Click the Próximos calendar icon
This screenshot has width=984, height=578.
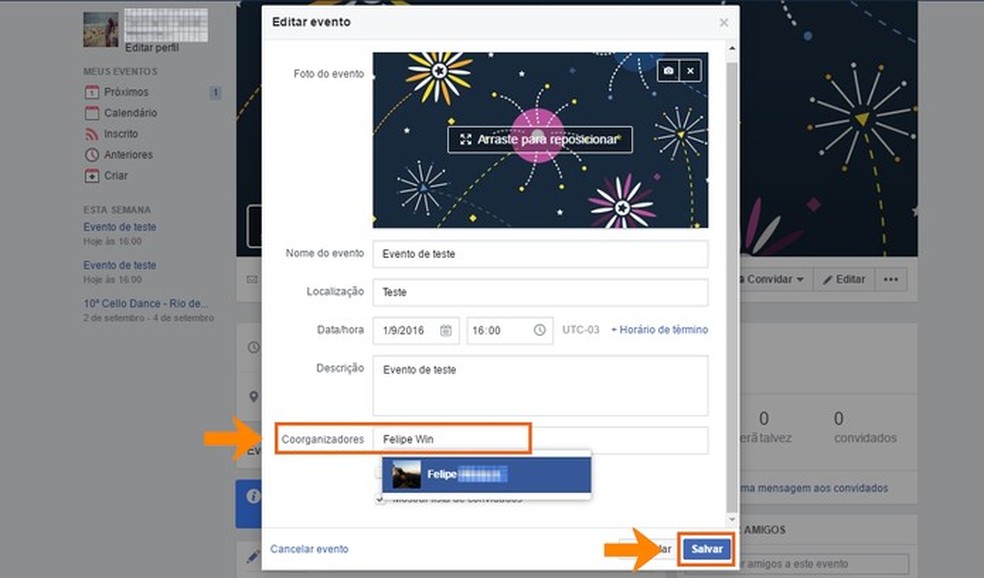pyautogui.click(x=92, y=92)
